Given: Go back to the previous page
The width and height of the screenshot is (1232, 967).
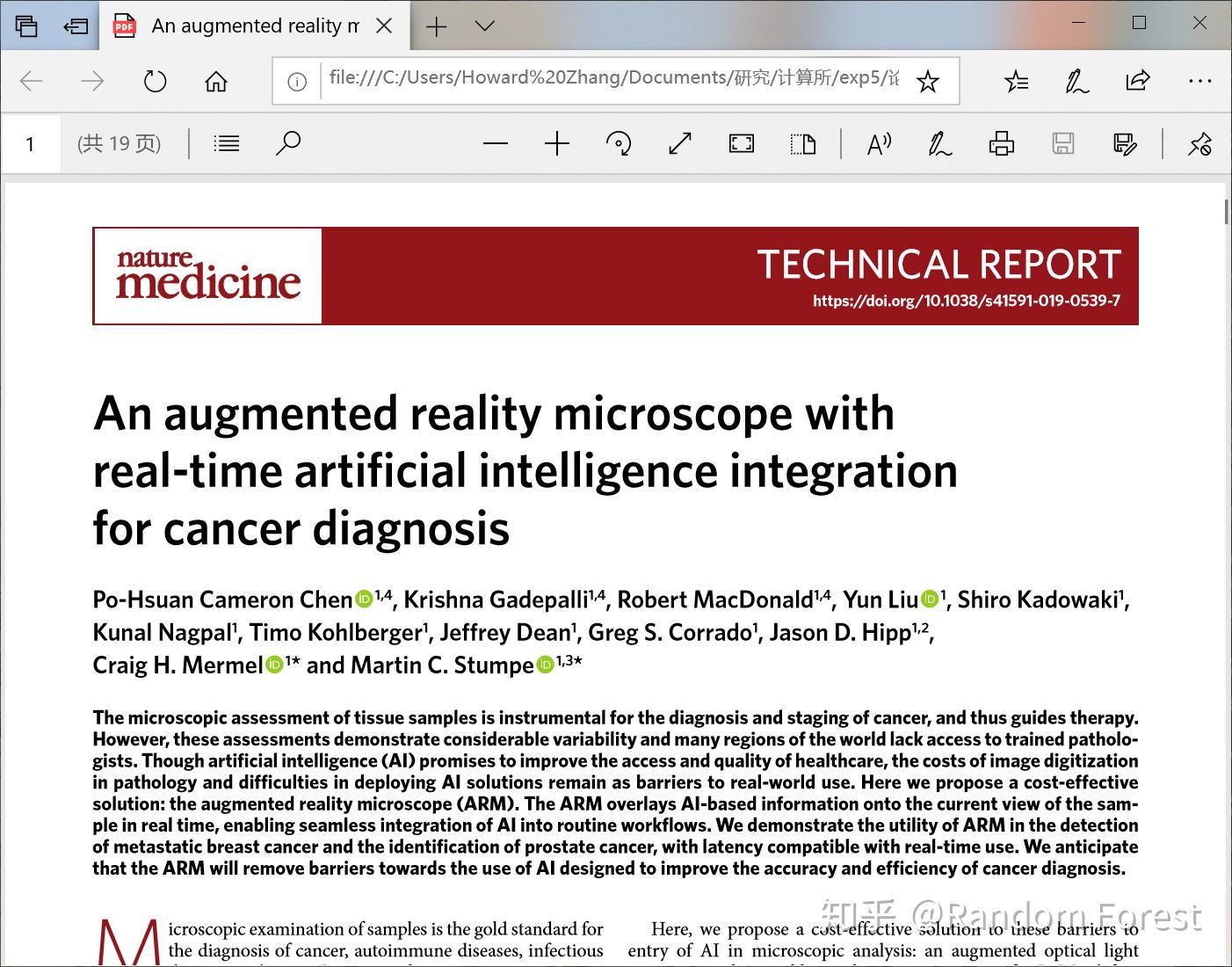Looking at the screenshot, I should 32,82.
